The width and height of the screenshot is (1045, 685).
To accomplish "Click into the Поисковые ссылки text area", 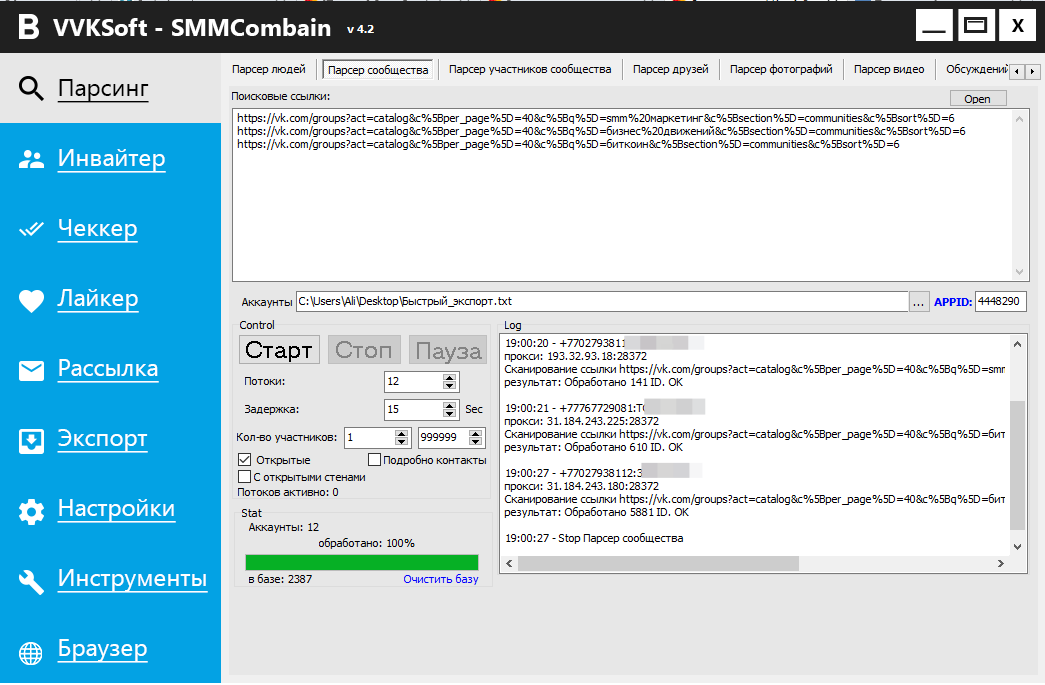I will [x=624, y=195].
